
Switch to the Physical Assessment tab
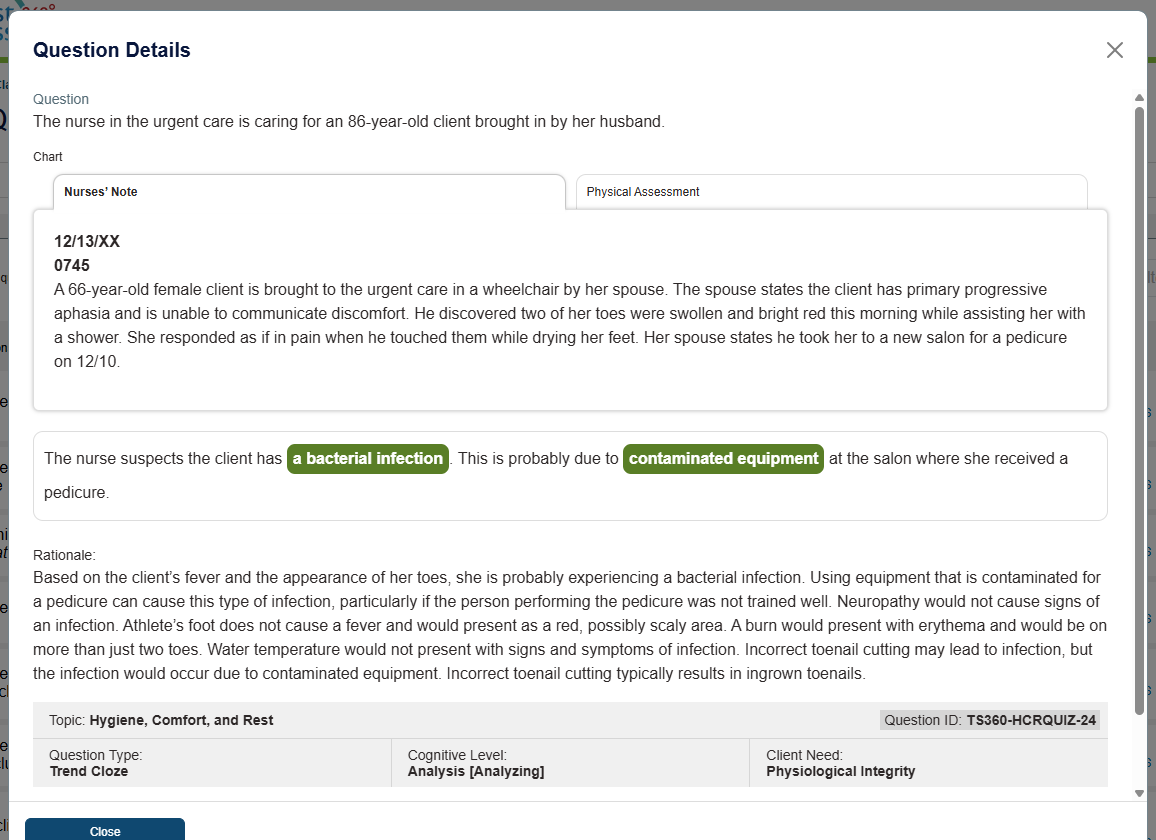pos(642,191)
